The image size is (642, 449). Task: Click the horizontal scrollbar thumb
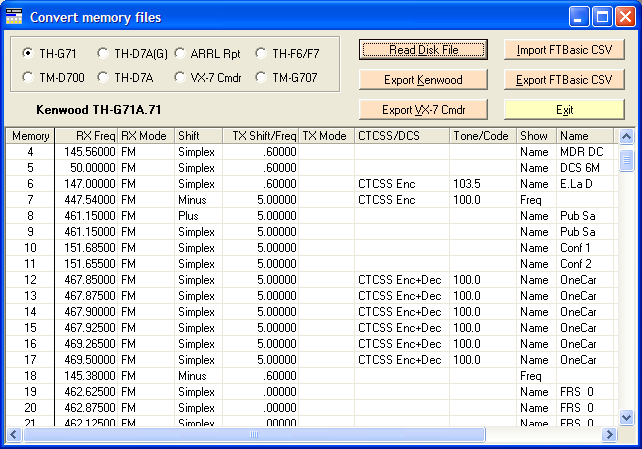[254, 434]
